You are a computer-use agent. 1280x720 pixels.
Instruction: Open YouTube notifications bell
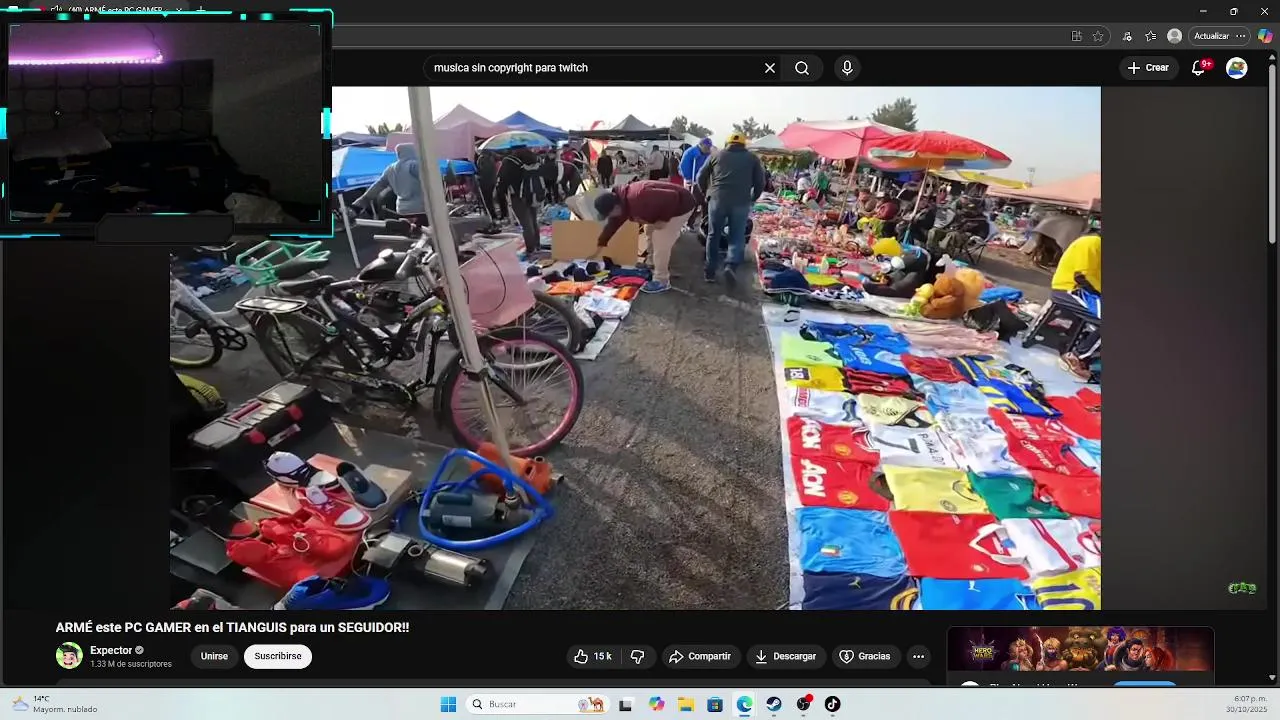pos(1199,68)
